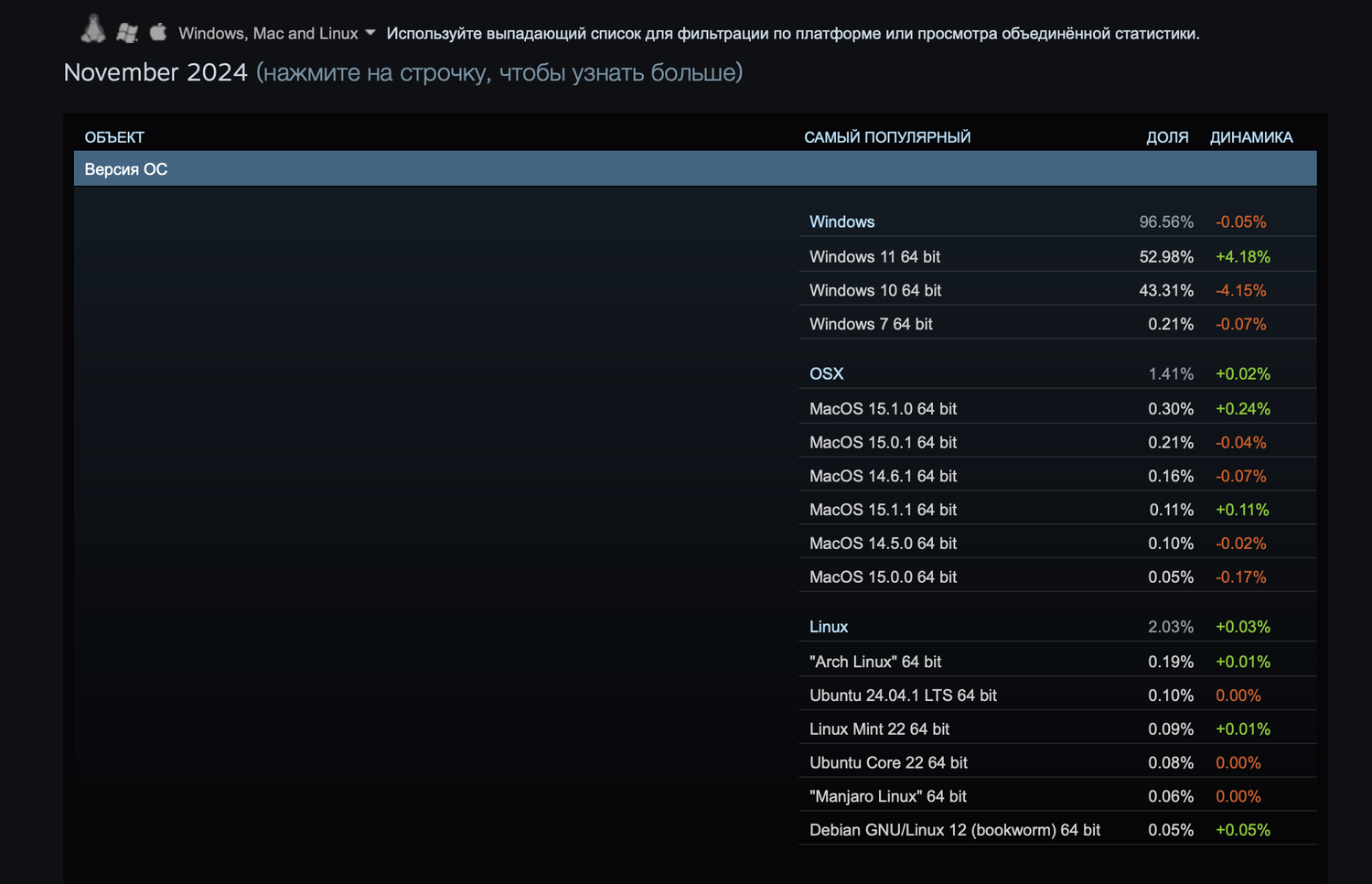This screenshot has height=884, width=1372.
Task: Click the Windows 10 change "-4.15%"
Action: 1241,291
